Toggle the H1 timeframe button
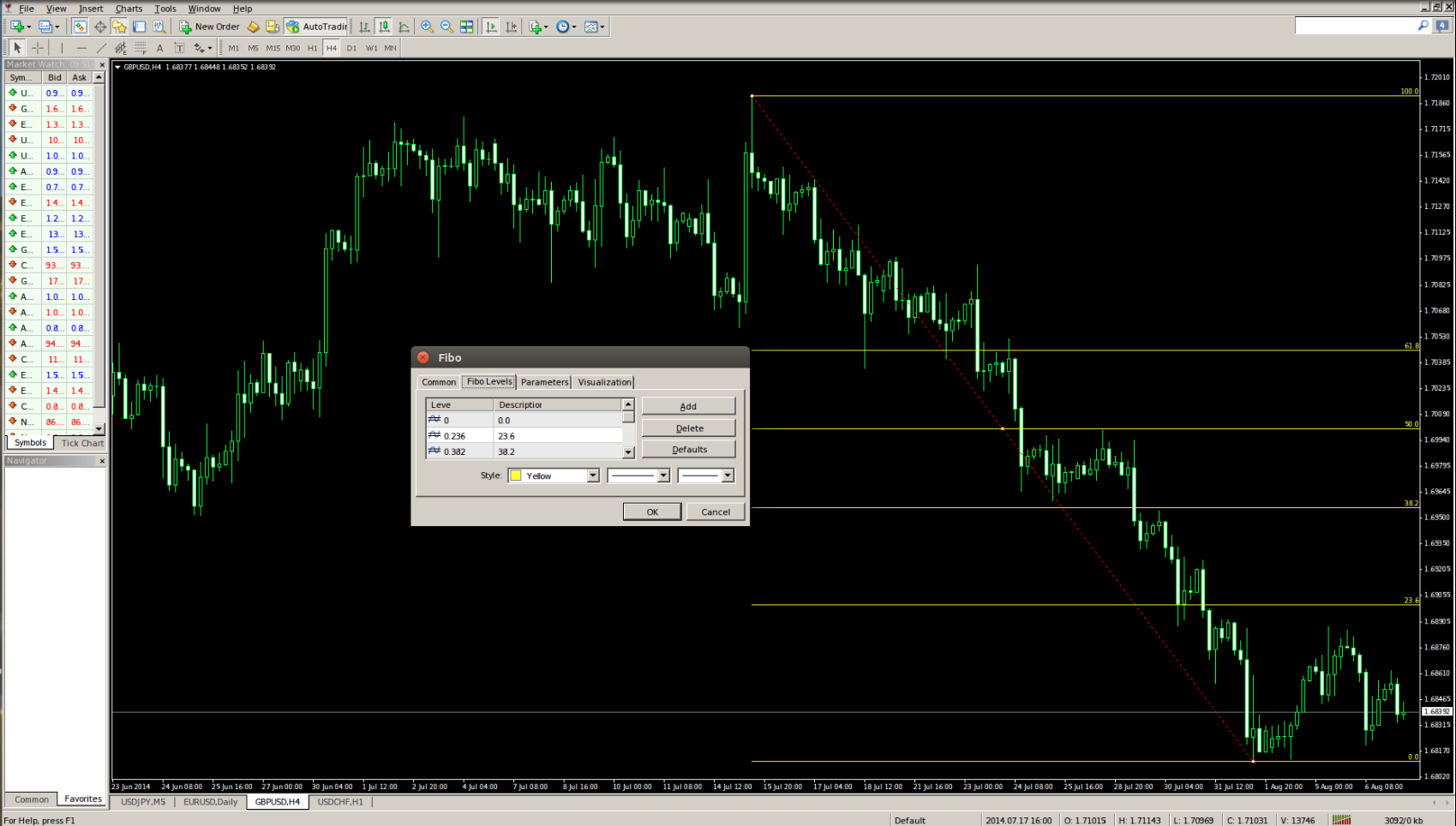The height and width of the screenshot is (826, 1456). point(312,48)
